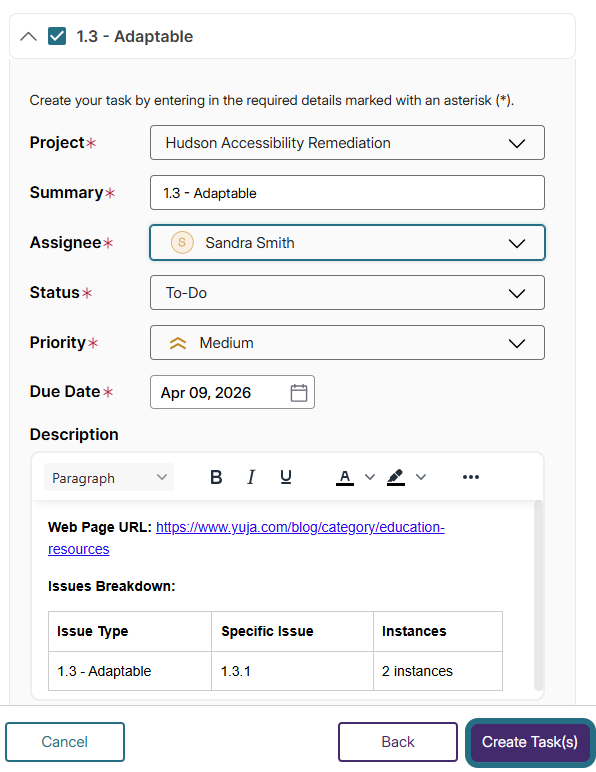Screen dimensions: 596x772
Task: Open more editor options ellipsis
Action: point(471,477)
